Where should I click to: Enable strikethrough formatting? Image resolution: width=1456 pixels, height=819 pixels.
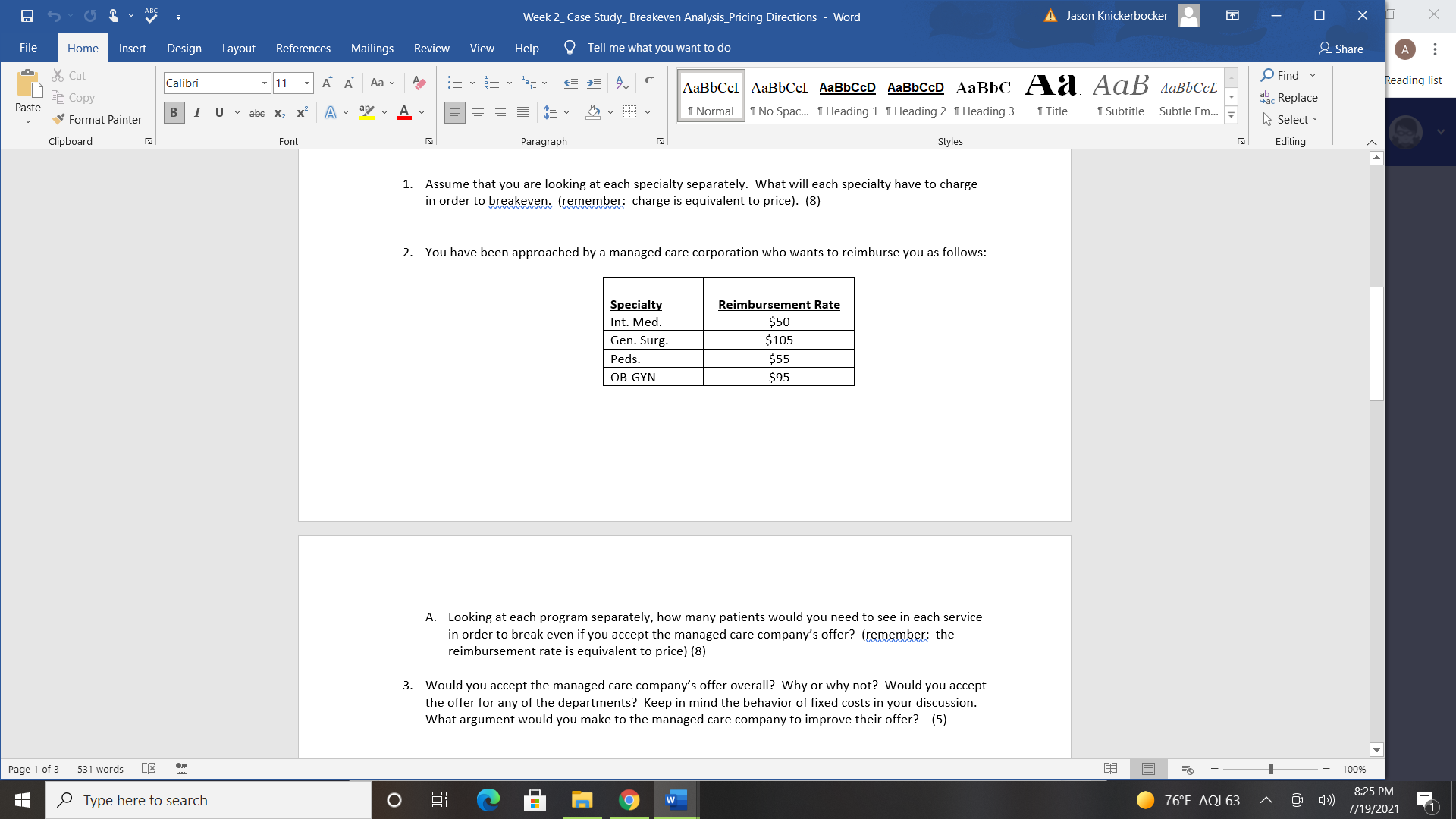[x=256, y=112]
